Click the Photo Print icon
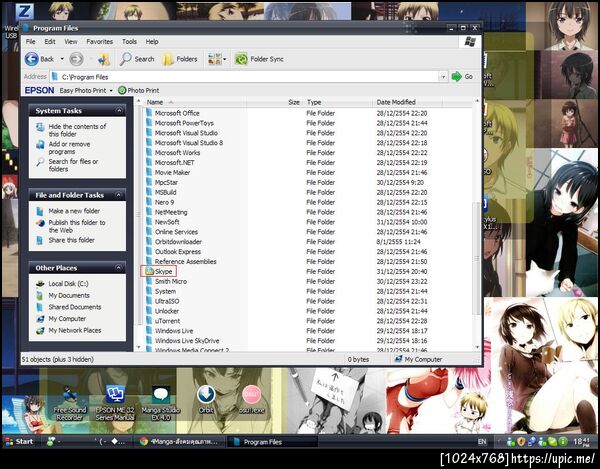Image resolution: width=600 pixels, height=469 pixels. tap(122, 90)
